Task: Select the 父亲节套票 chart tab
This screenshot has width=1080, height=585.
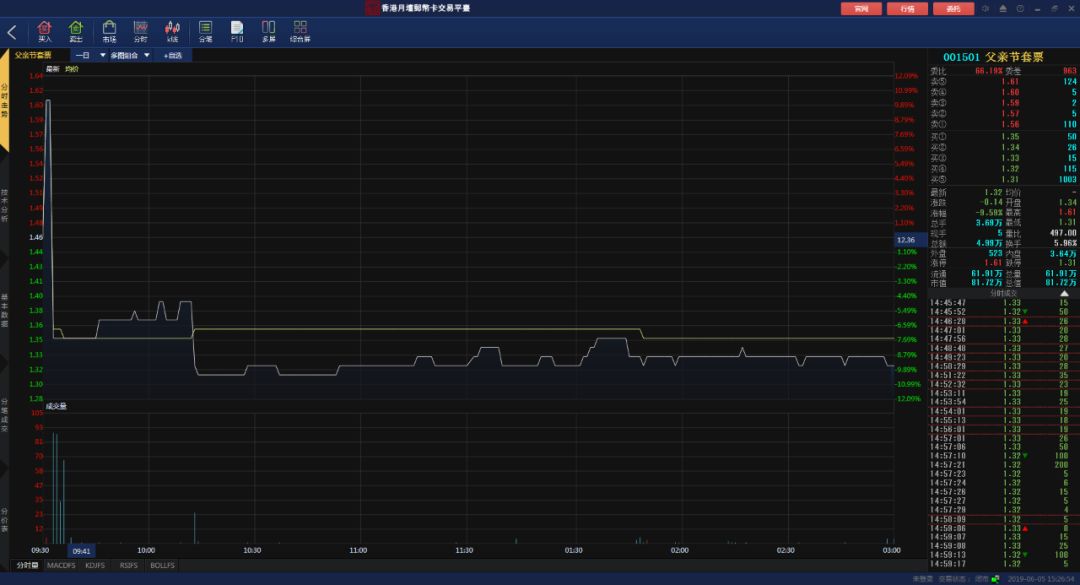Action: [34, 55]
